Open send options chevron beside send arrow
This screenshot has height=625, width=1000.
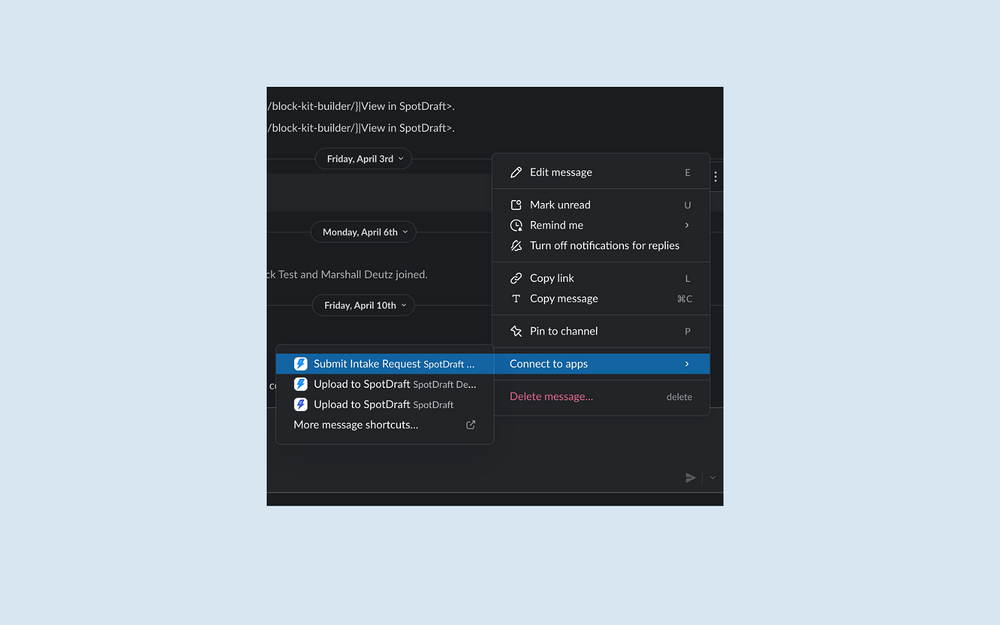(712, 478)
